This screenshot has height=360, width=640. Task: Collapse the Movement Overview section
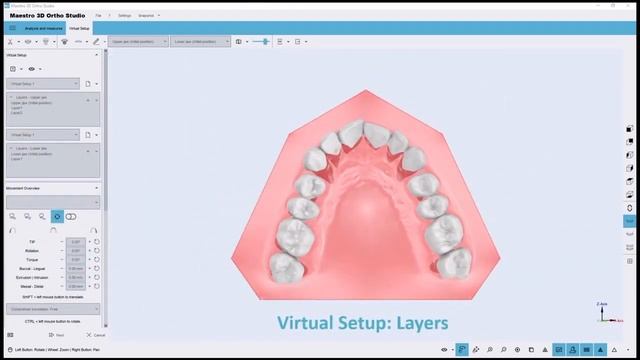pyautogui.click(x=97, y=188)
